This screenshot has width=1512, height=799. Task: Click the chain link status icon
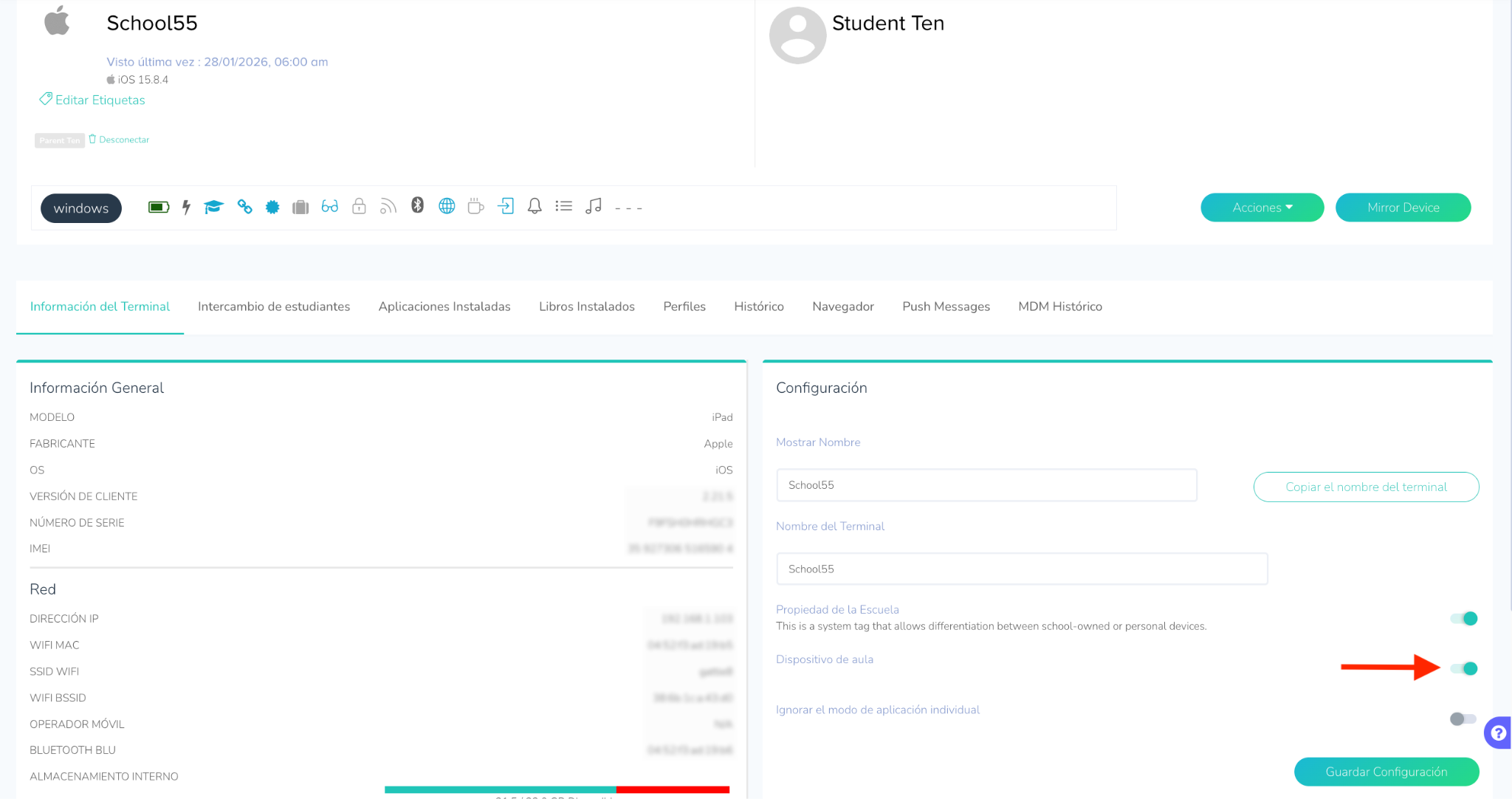coord(244,207)
